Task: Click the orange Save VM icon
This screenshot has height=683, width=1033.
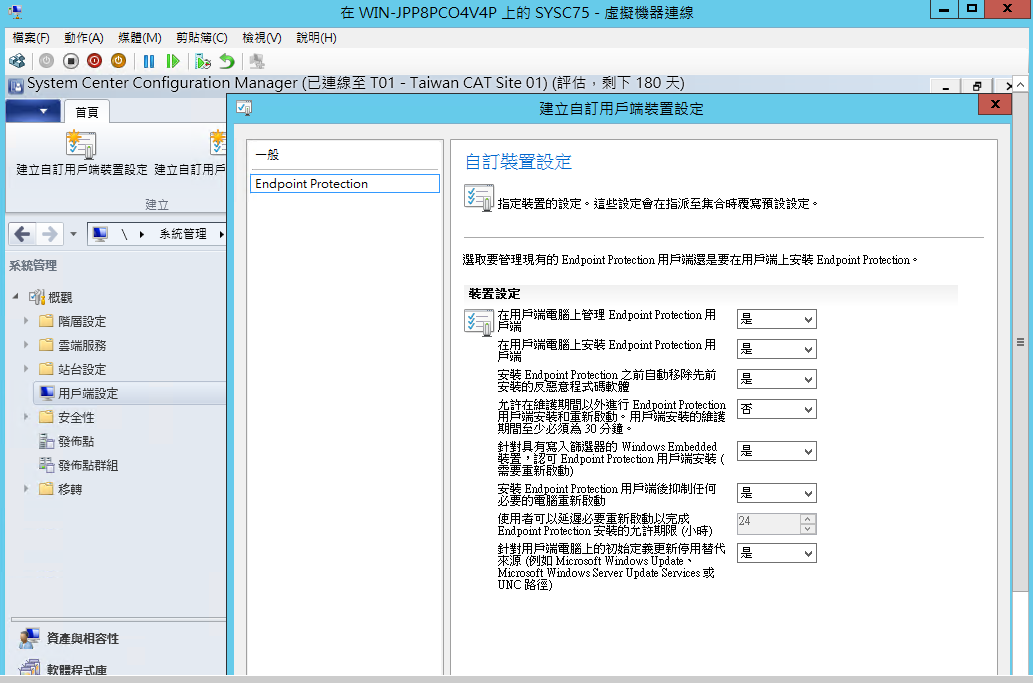Action: click(x=118, y=61)
